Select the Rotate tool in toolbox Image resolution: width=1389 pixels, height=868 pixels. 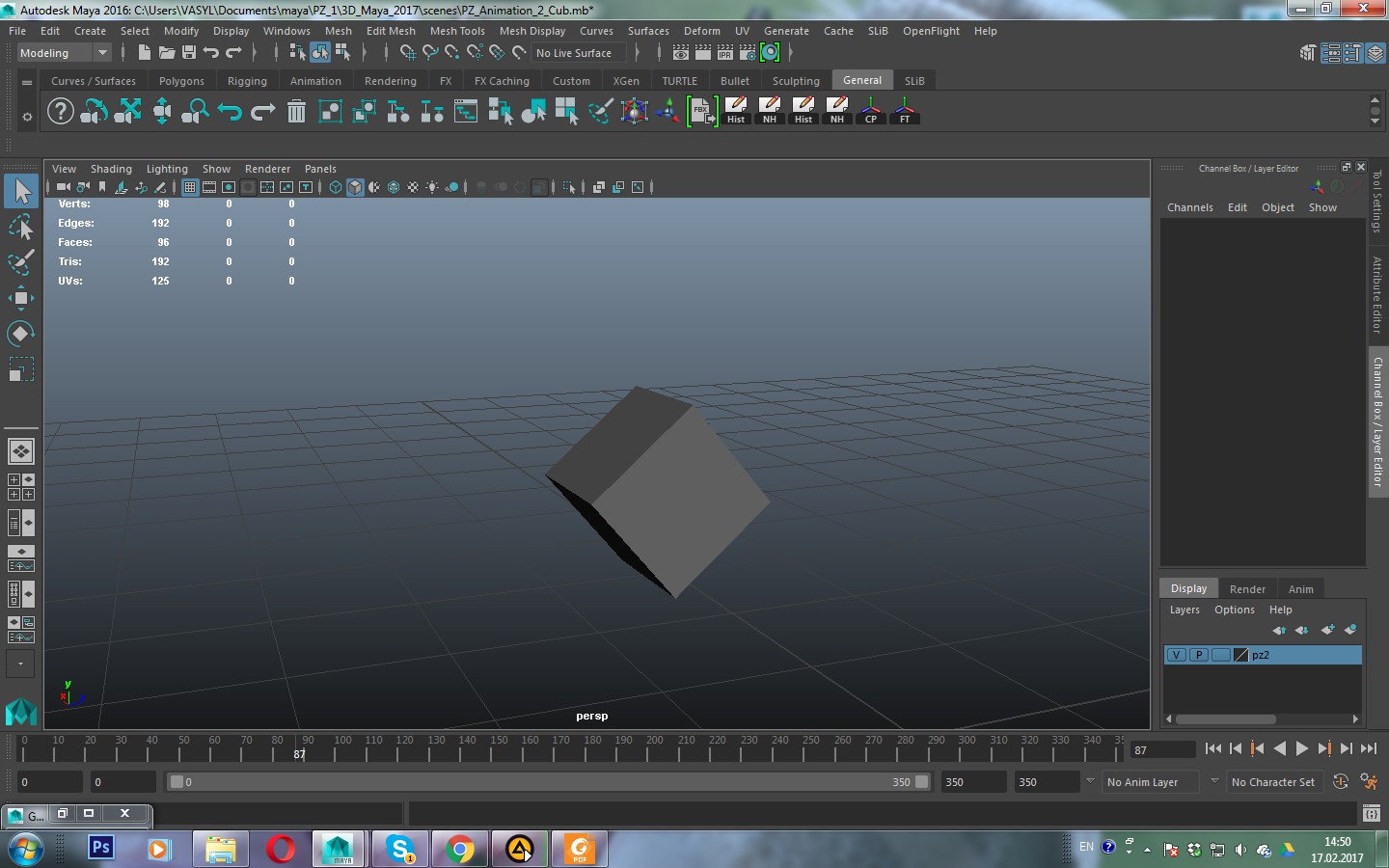click(20, 334)
